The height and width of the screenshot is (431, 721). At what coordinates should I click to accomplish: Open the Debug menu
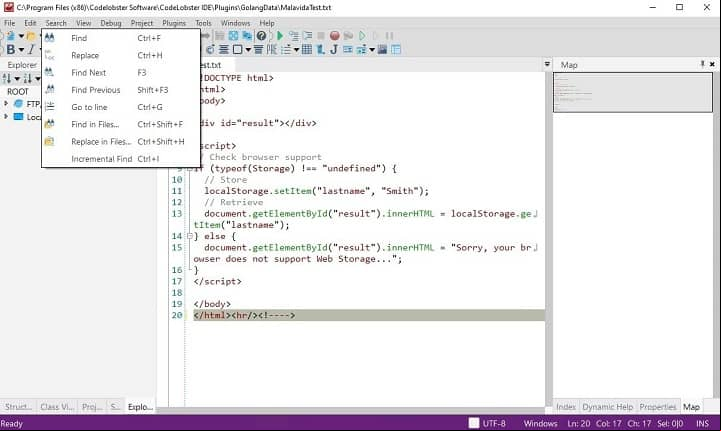click(x=111, y=23)
